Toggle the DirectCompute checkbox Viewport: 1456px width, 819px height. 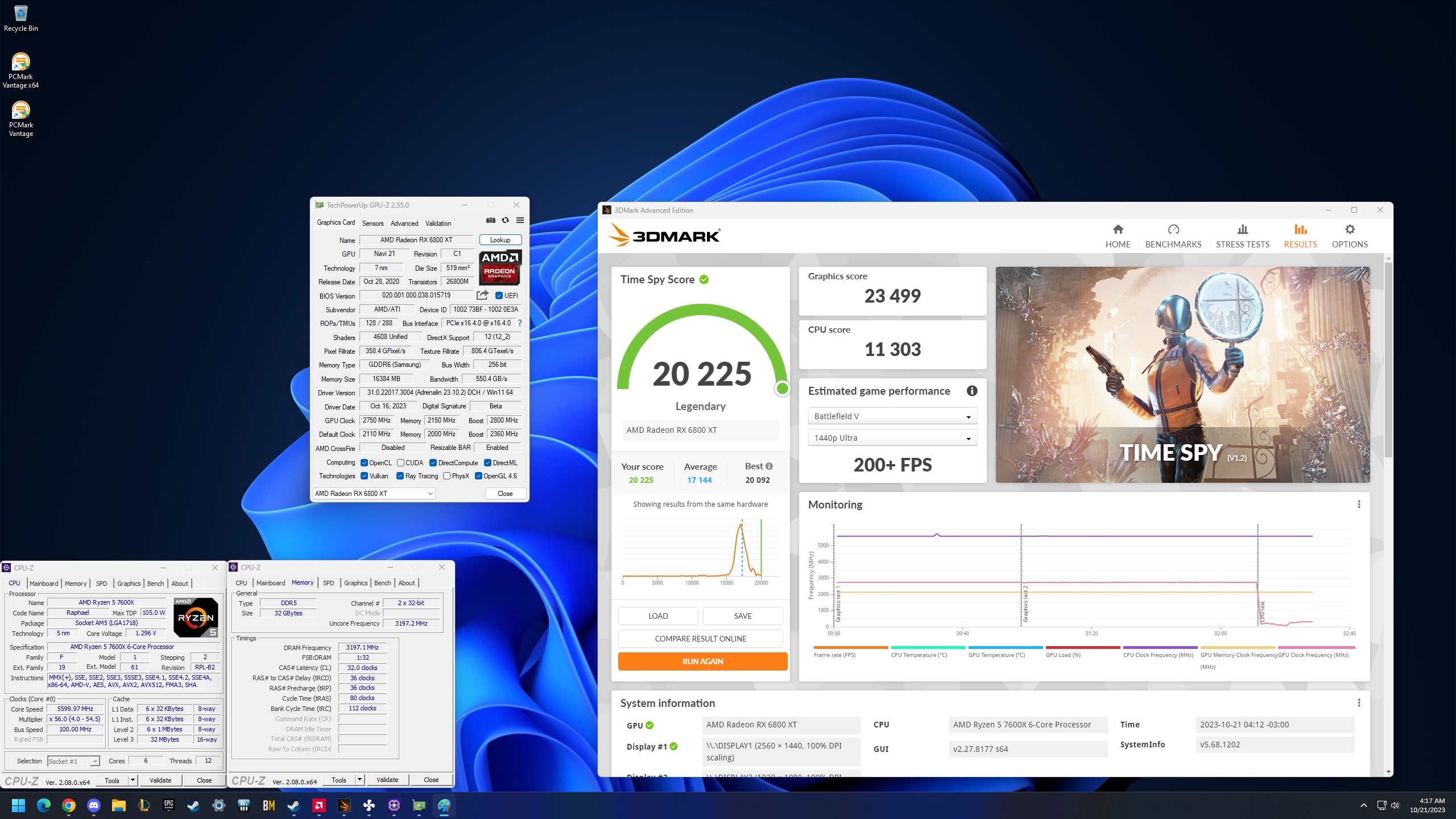coord(433,463)
